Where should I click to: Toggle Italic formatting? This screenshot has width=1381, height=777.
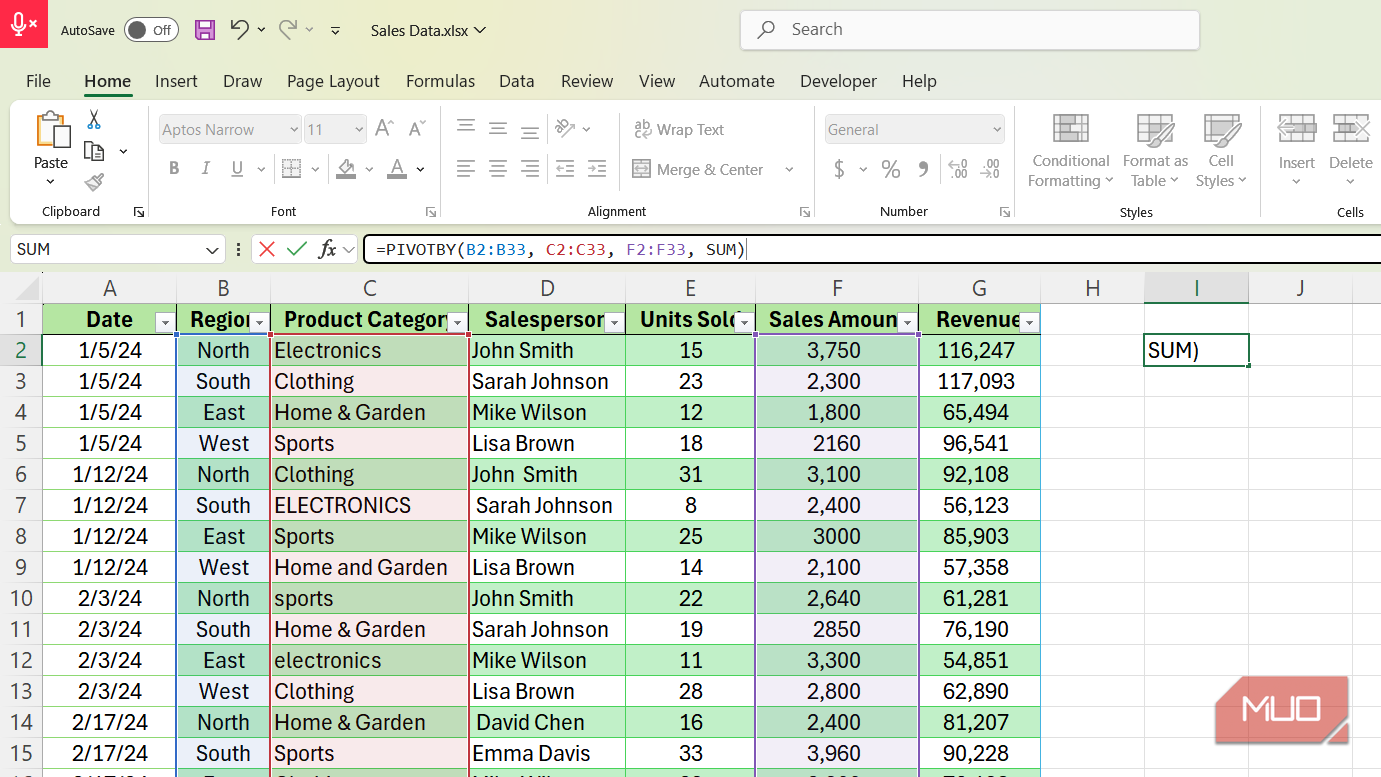coord(206,168)
